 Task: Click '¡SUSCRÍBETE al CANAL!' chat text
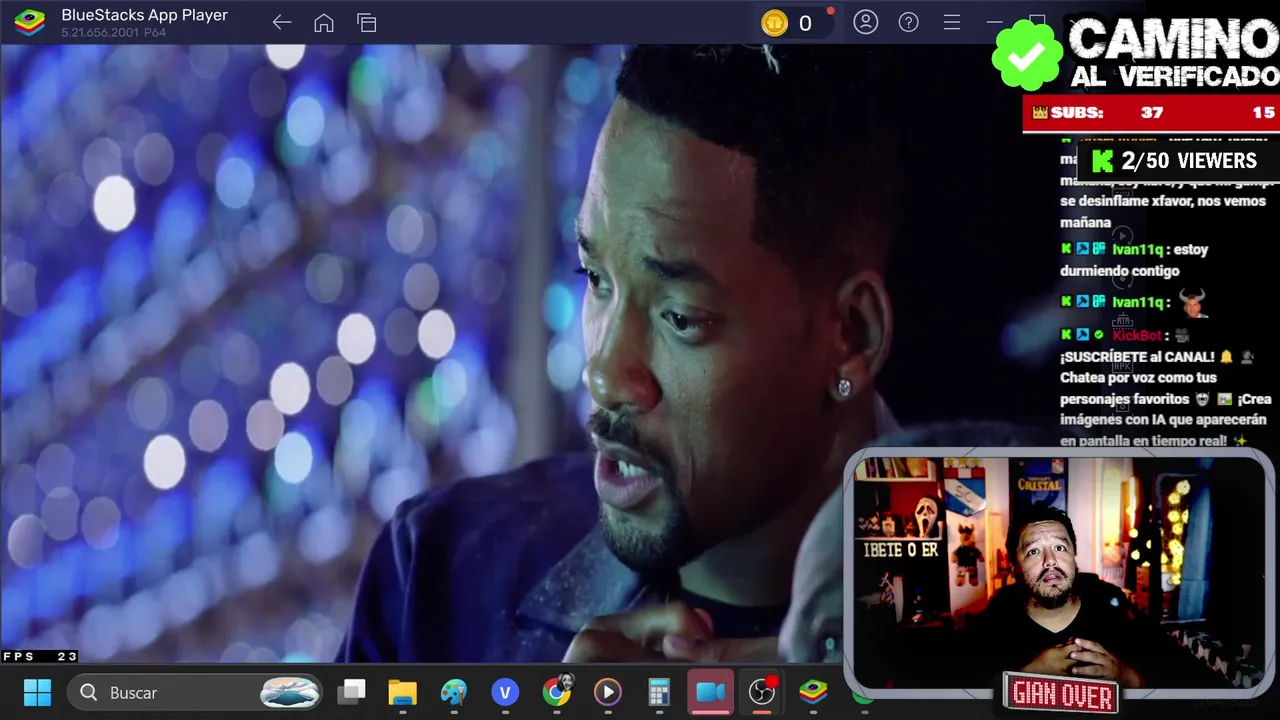(1137, 357)
